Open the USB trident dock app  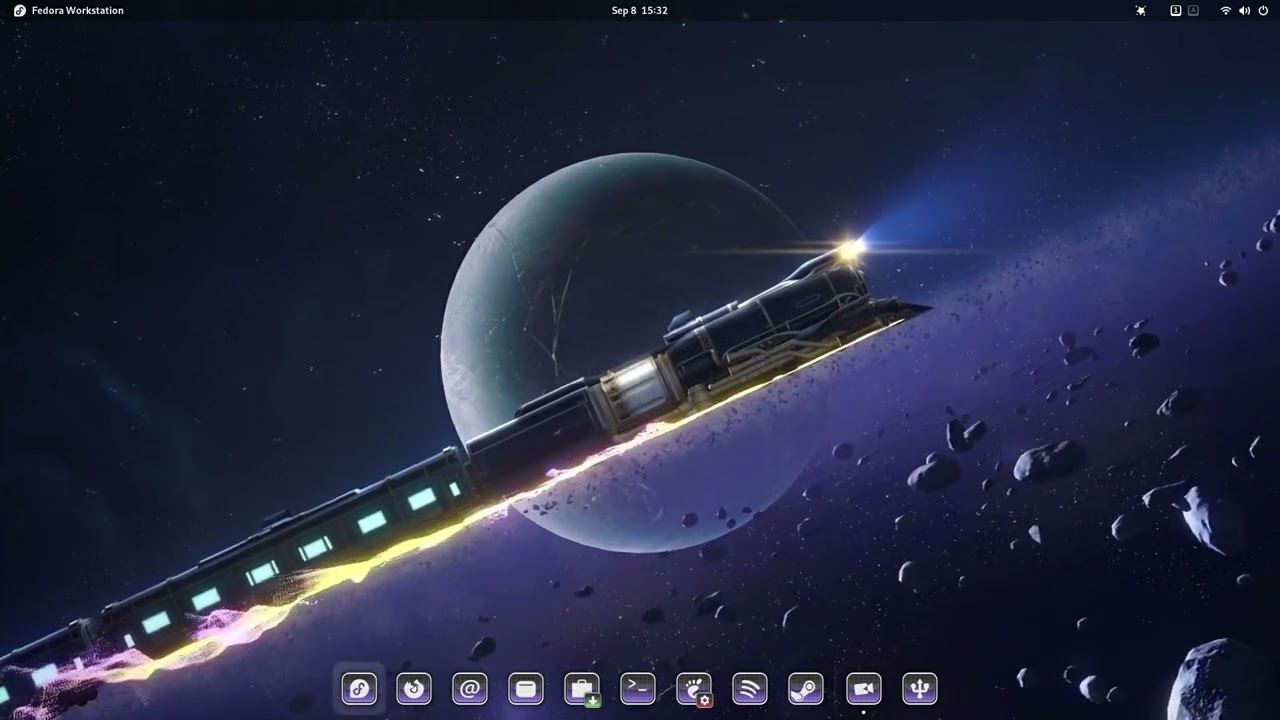tap(920, 688)
